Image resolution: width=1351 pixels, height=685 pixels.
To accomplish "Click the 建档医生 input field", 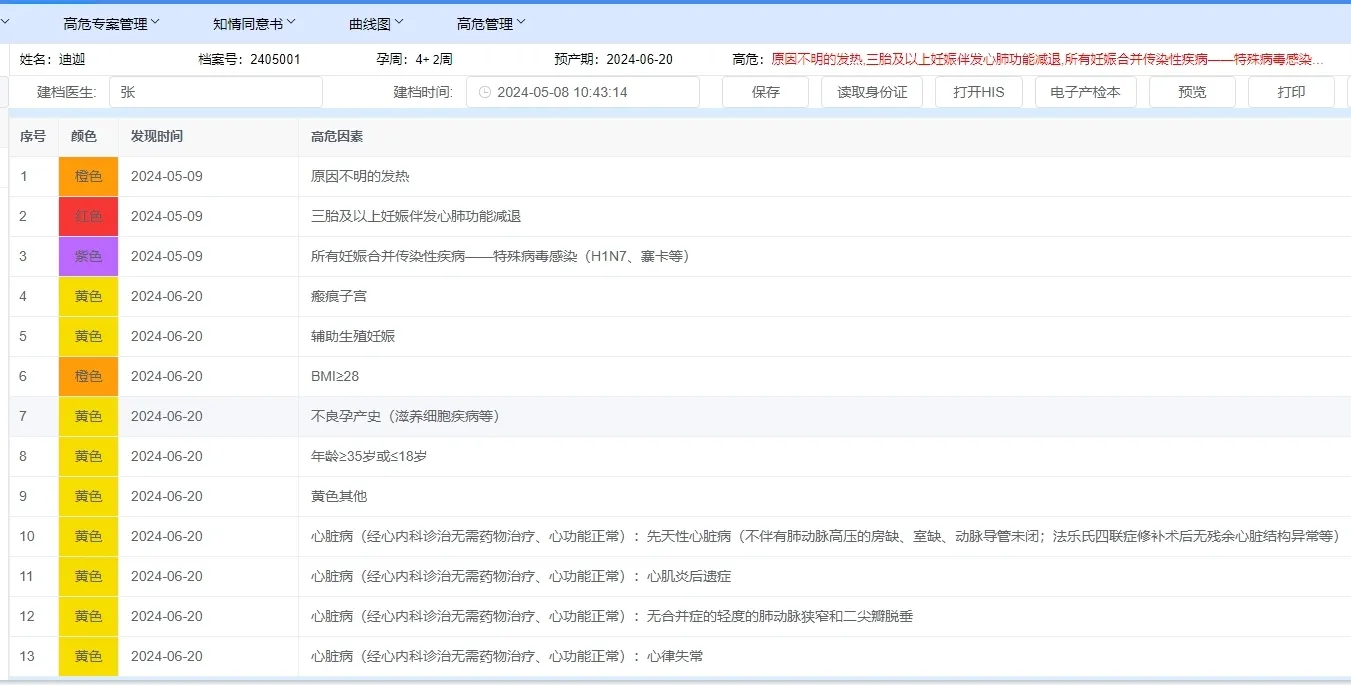I will (x=216, y=92).
